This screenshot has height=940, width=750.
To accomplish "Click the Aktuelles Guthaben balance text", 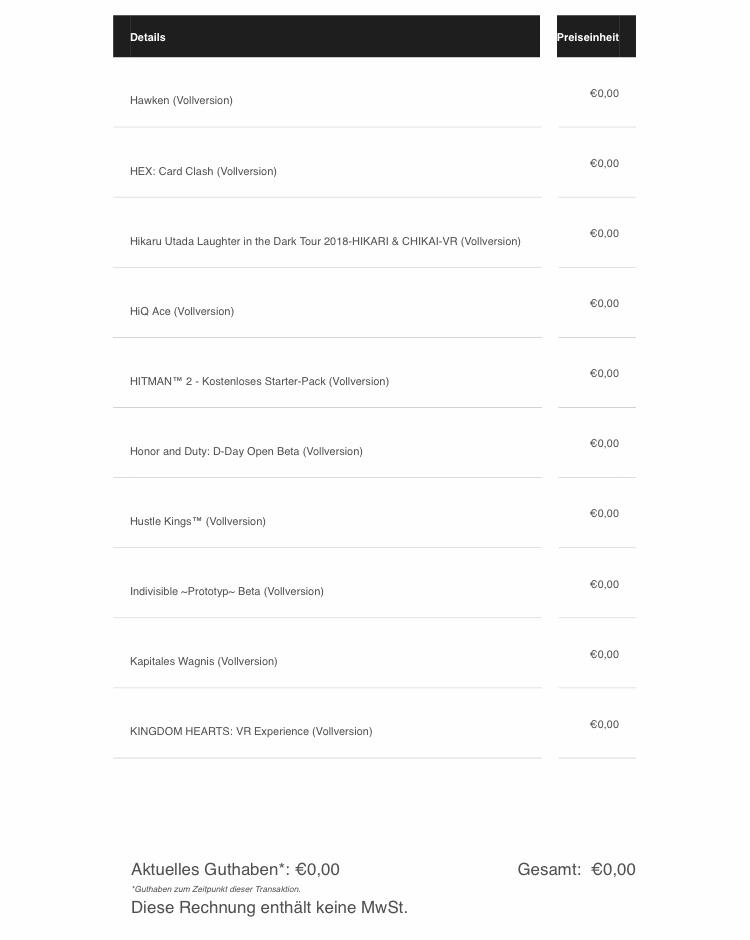I will [235, 869].
